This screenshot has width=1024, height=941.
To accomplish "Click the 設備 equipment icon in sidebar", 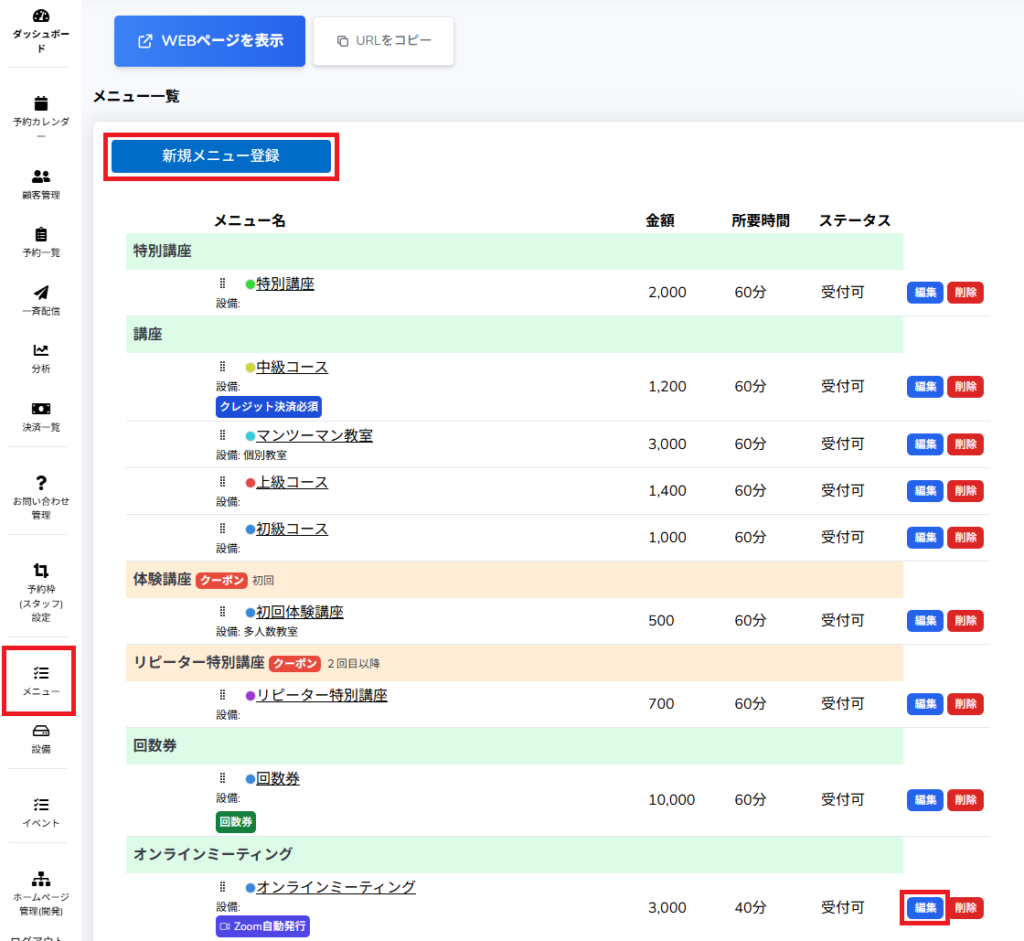I will pyautogui.click(x=41, y=731).
